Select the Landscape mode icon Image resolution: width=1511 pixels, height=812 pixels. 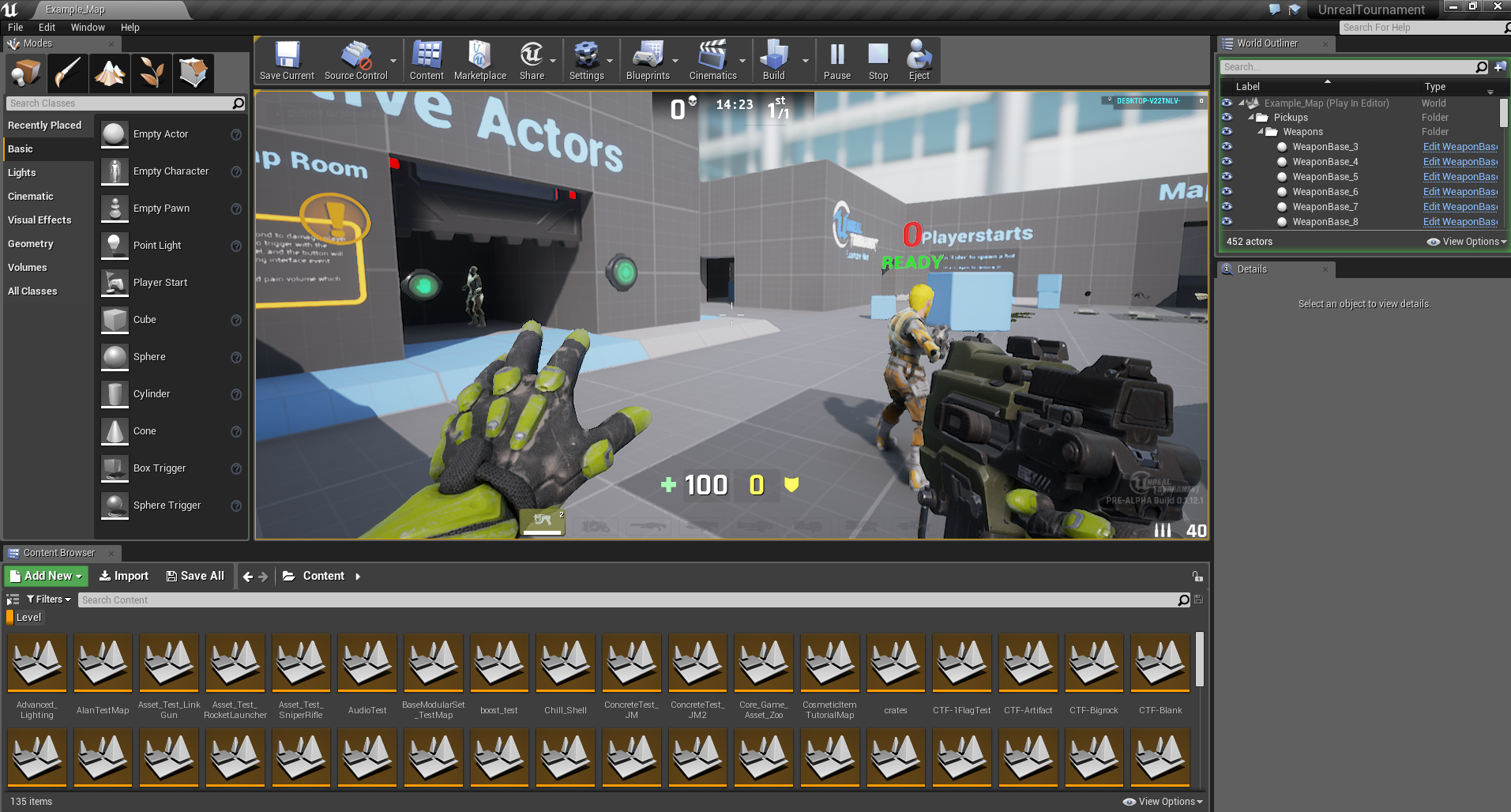110,73
